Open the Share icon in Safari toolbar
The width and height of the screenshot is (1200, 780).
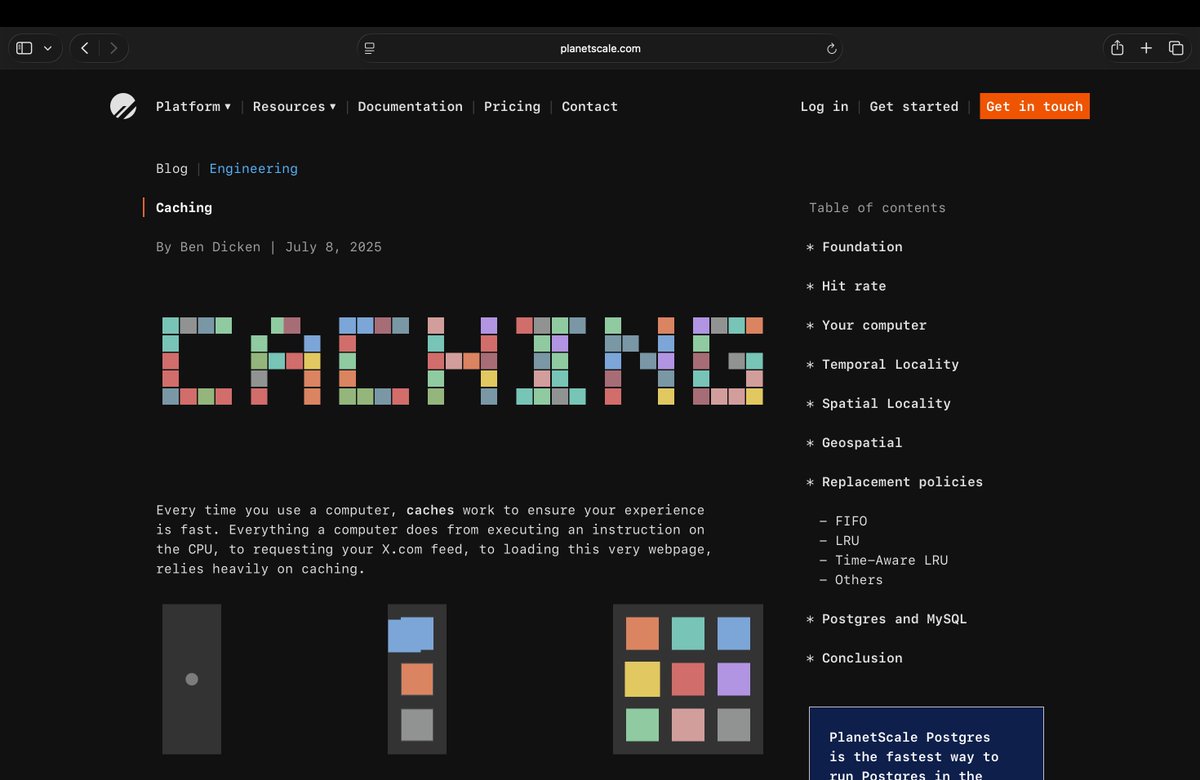(1117, 48)
